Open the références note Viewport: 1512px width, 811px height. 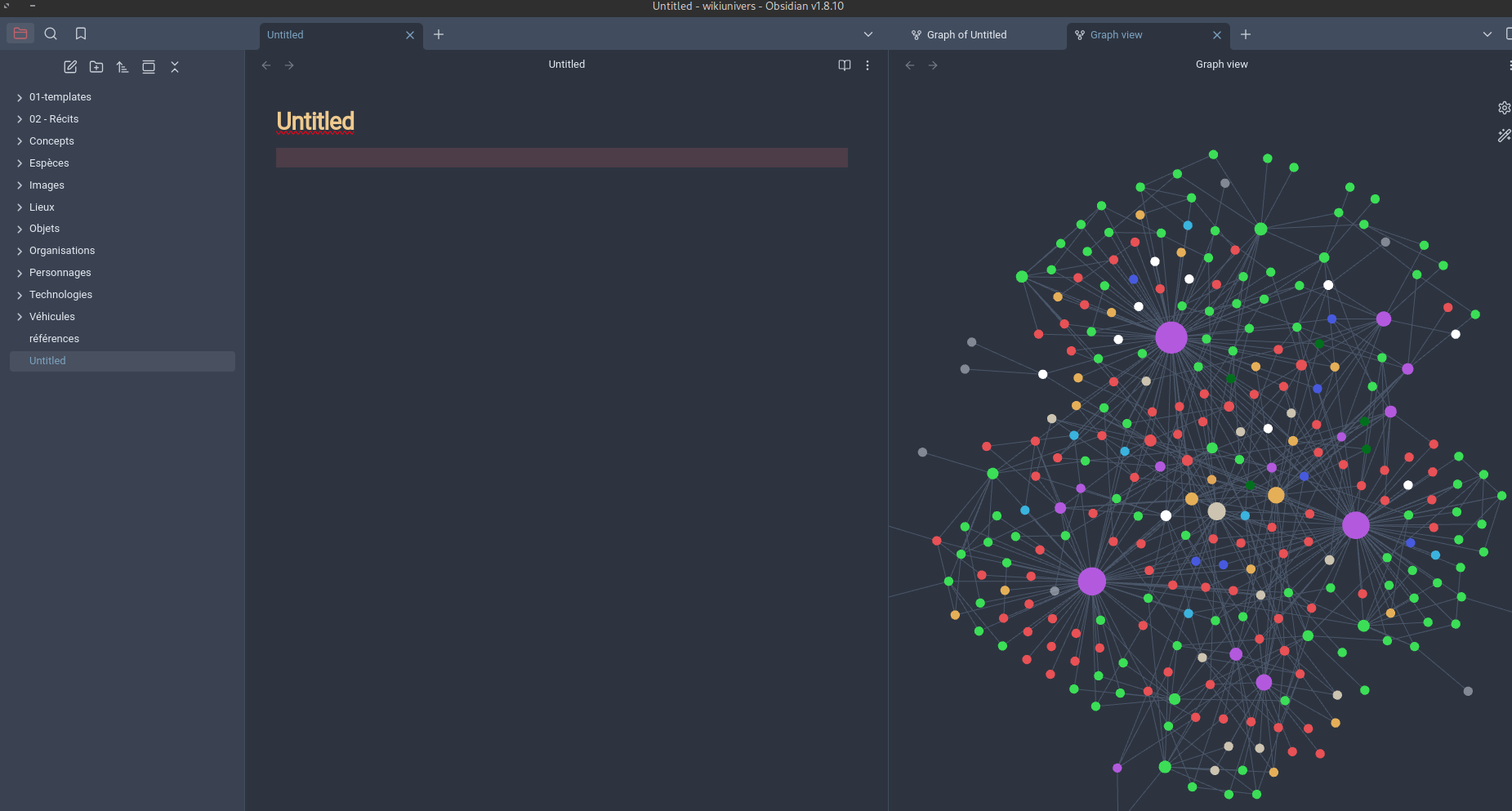54,339
